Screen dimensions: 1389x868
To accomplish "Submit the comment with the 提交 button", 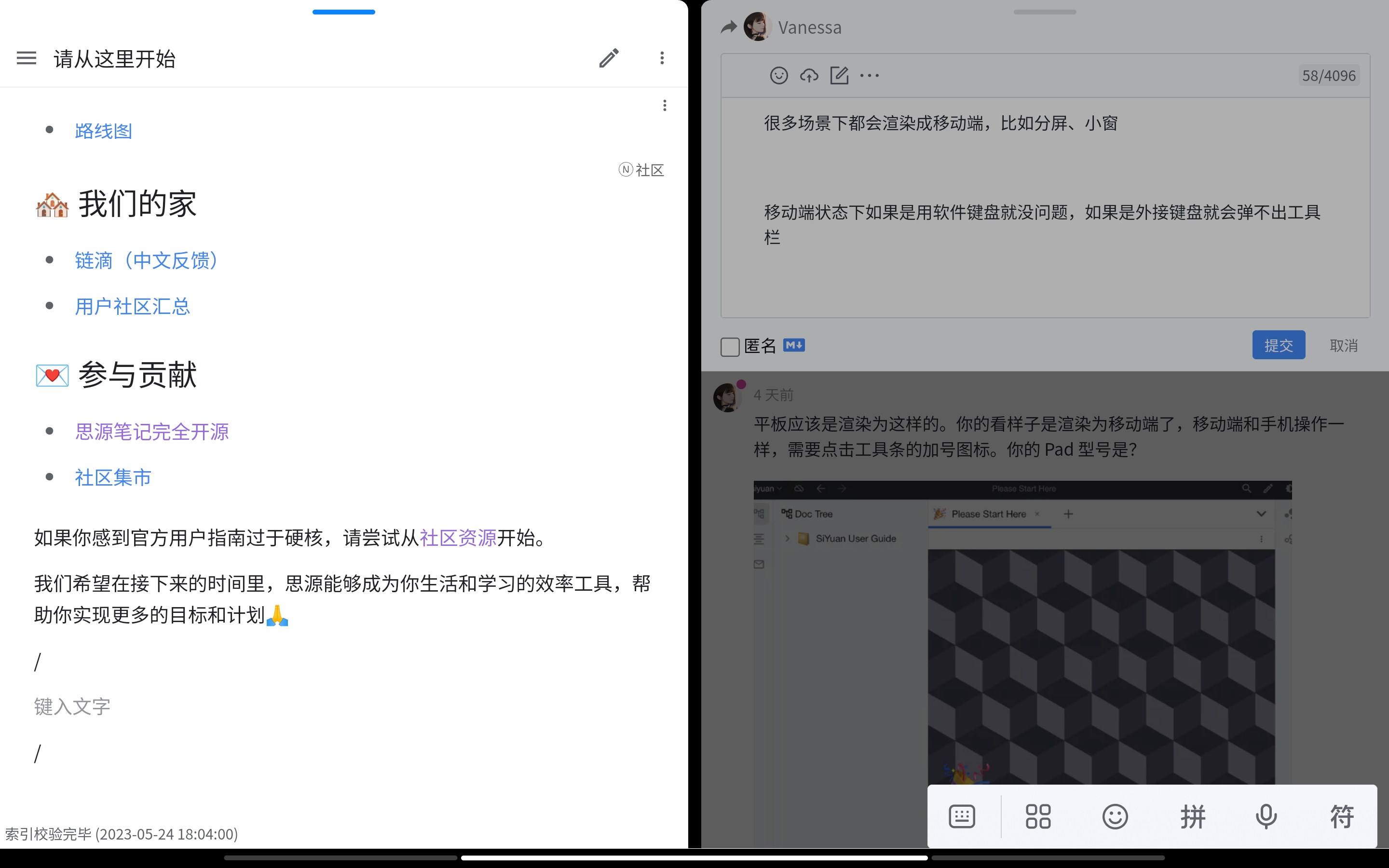I will pos(1278,345).
